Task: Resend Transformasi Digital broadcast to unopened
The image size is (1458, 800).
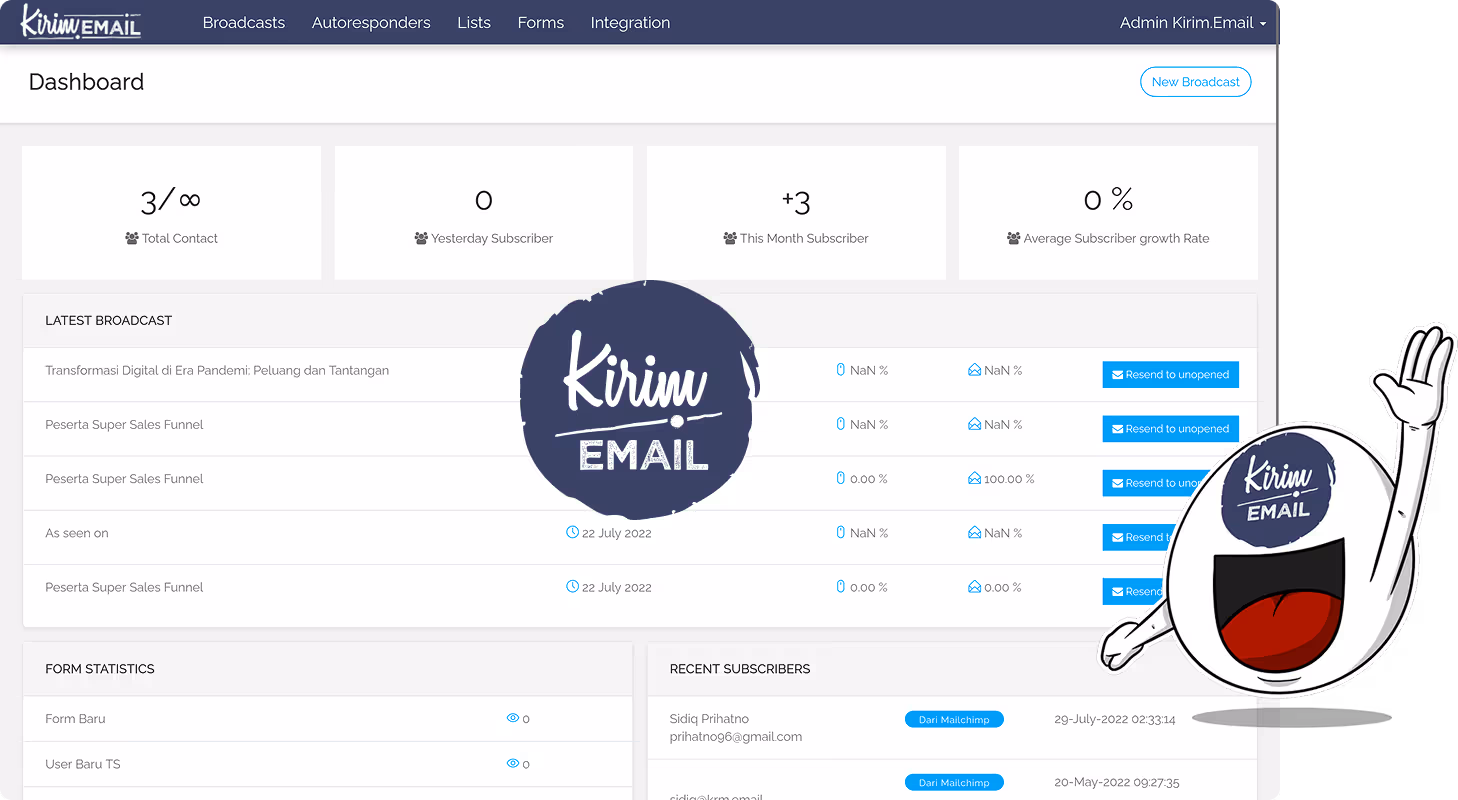Action: click(x=1170, y=375)
